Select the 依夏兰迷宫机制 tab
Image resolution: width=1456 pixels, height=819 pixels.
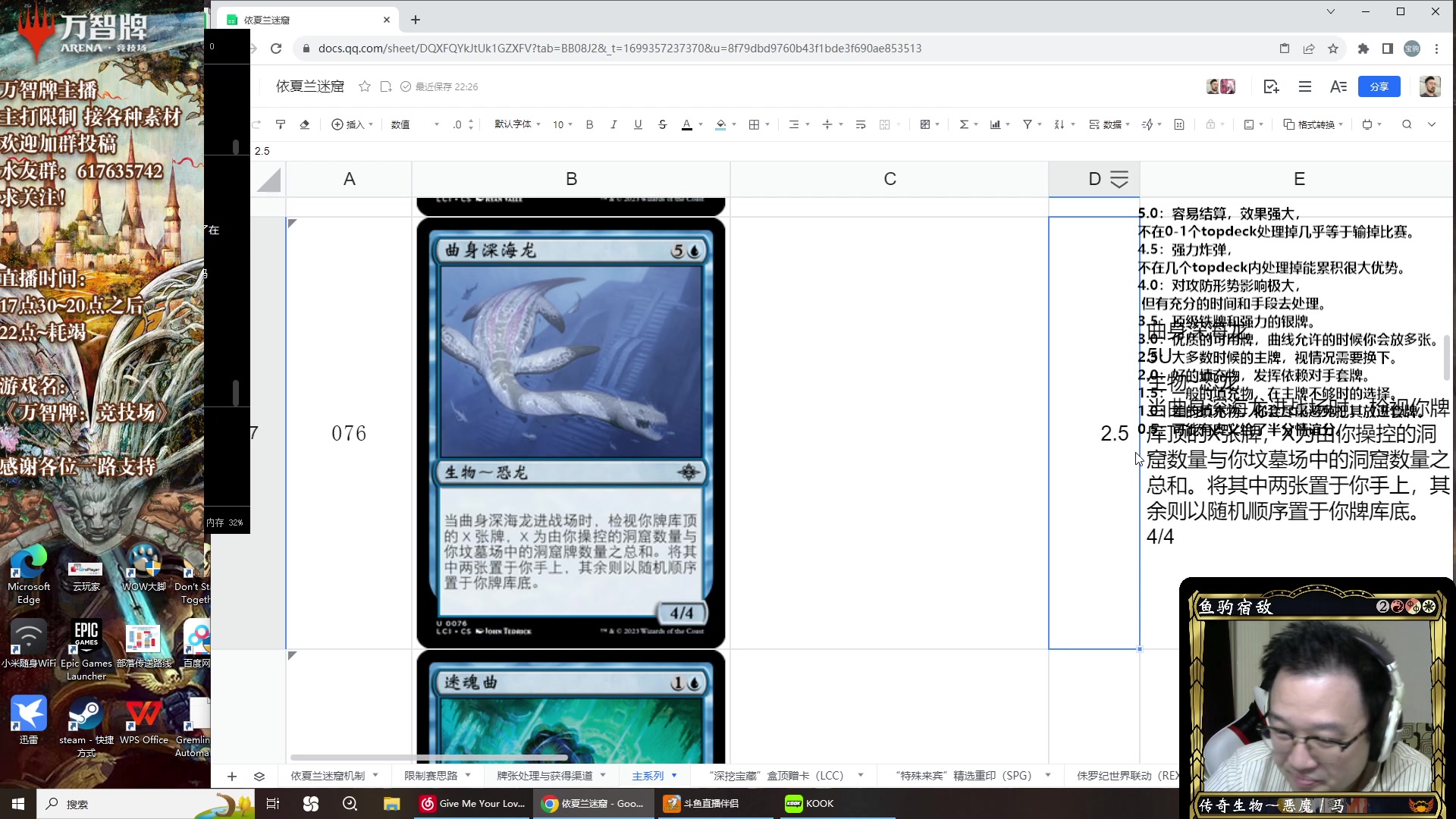click(x=330, y=775)
